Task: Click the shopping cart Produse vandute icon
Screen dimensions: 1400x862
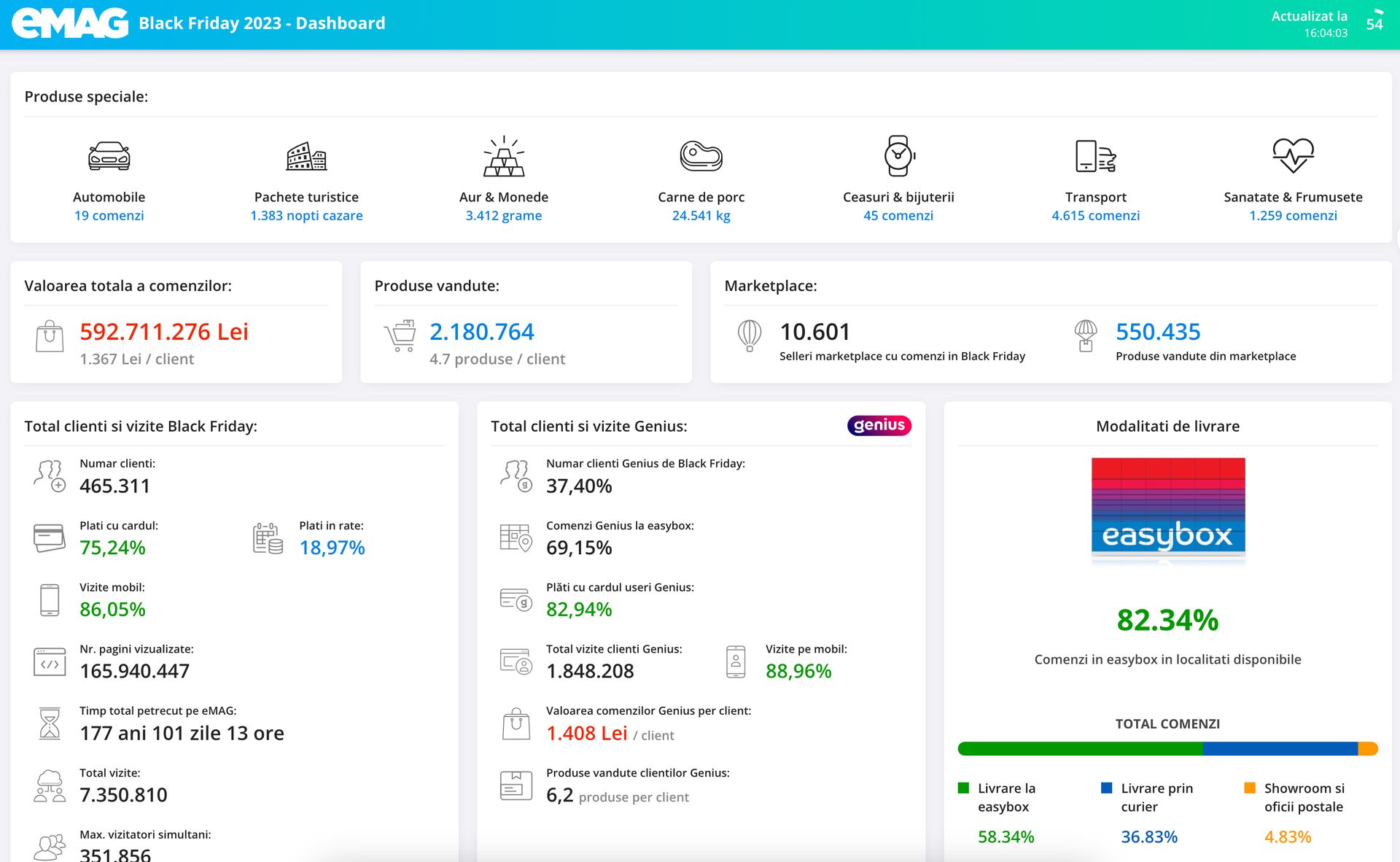Action: [400, 335]
